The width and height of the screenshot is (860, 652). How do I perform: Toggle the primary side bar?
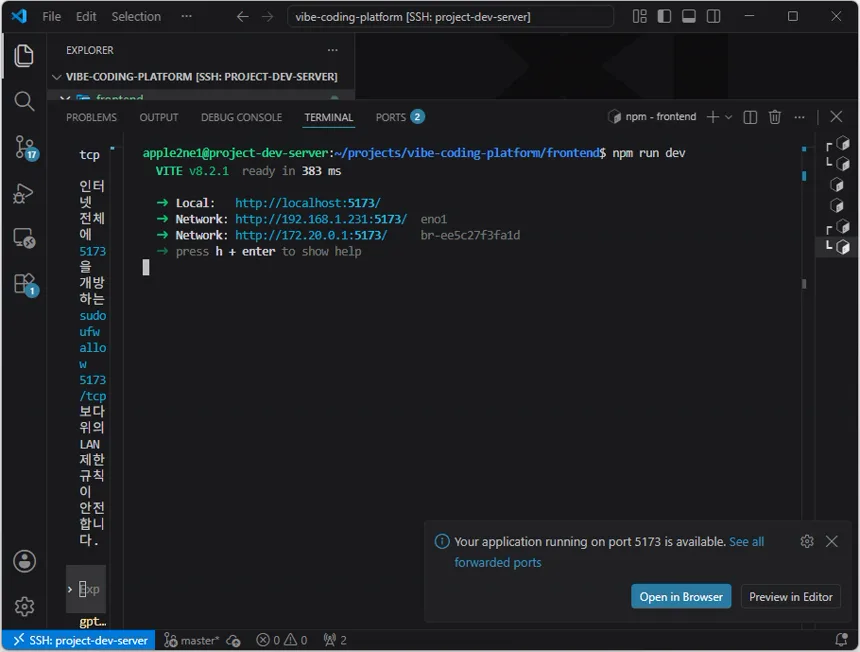(664, 16)
